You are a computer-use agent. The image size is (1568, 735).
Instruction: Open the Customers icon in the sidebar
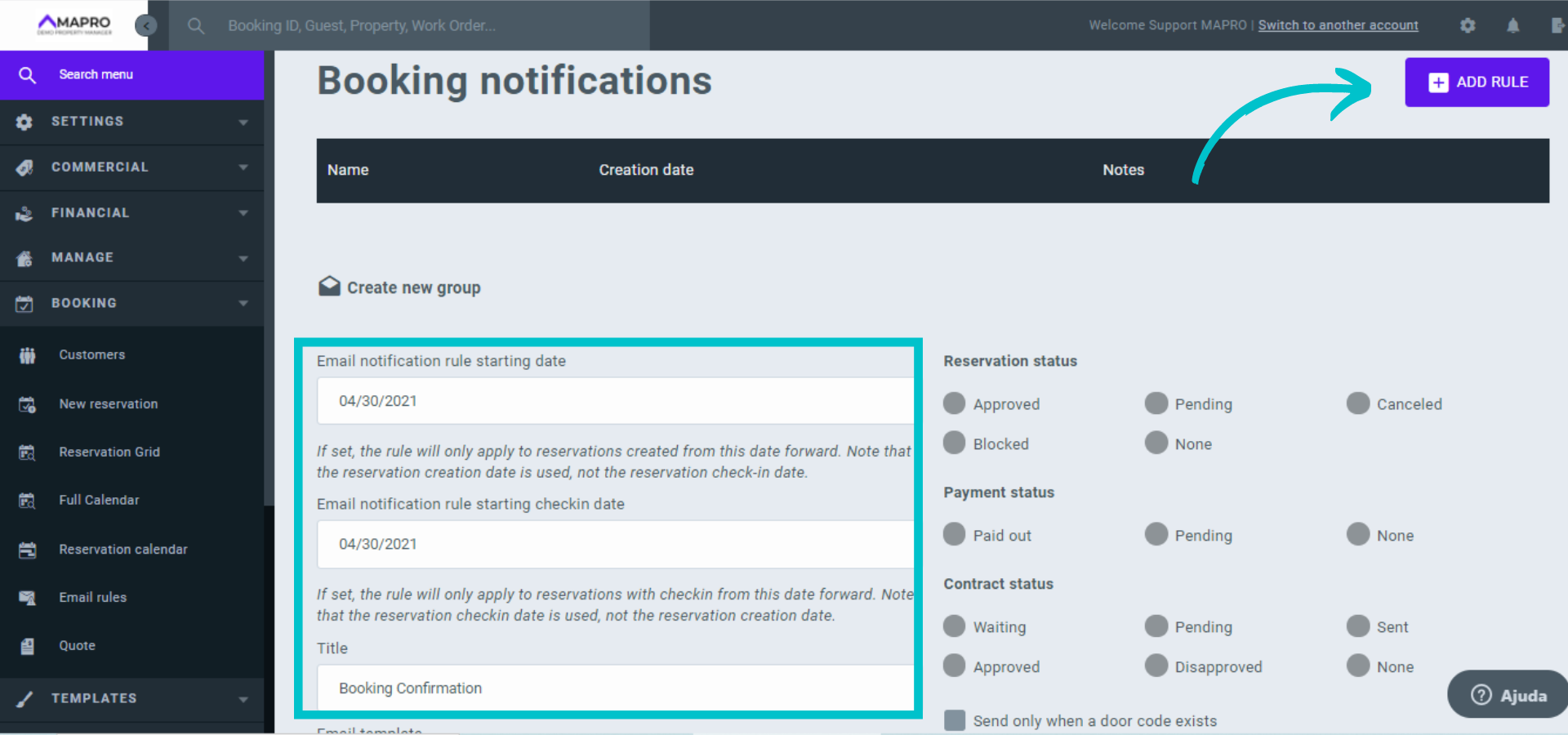coord(27,355)
